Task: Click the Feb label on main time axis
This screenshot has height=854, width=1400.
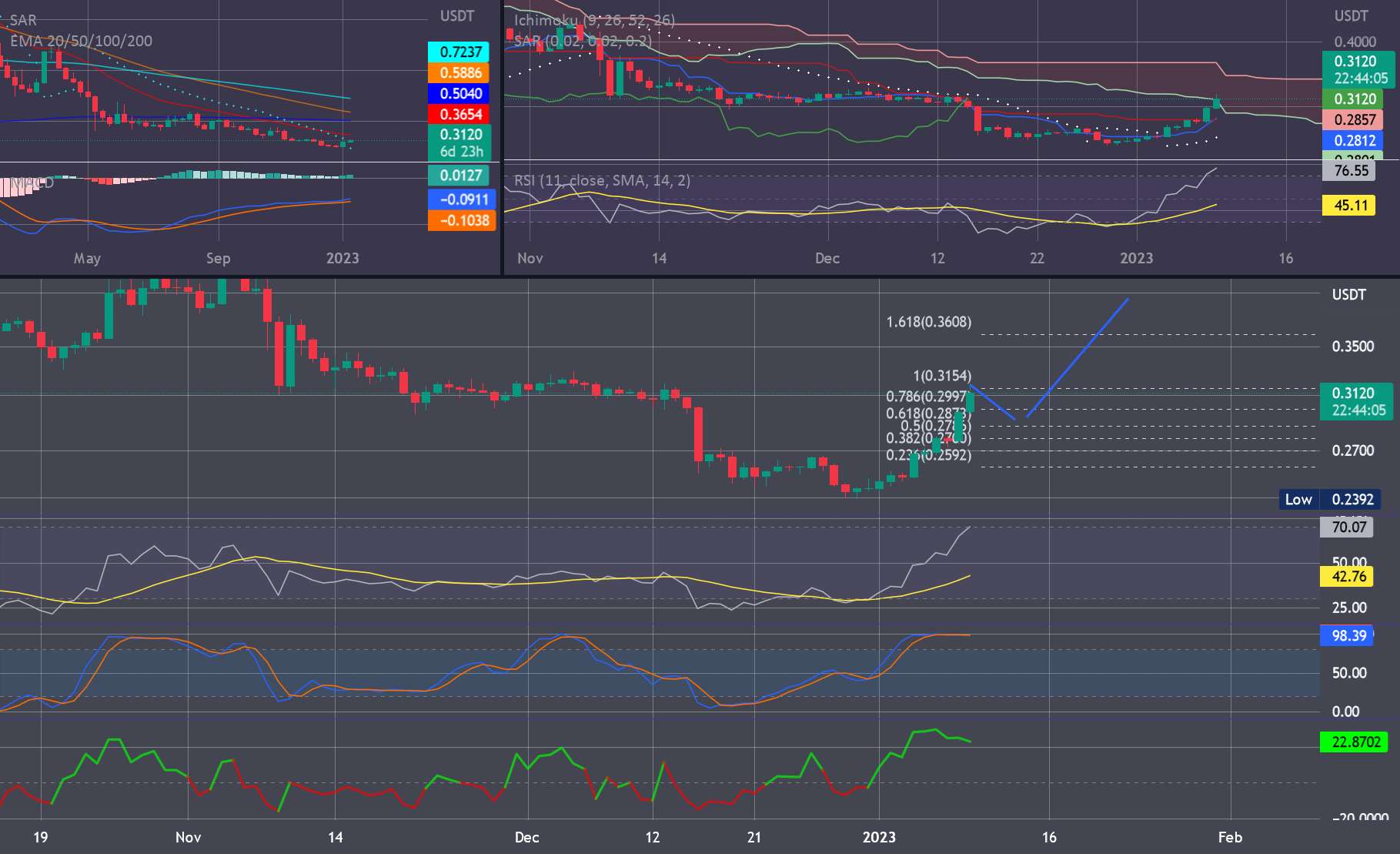Action: click(1230, 837)
